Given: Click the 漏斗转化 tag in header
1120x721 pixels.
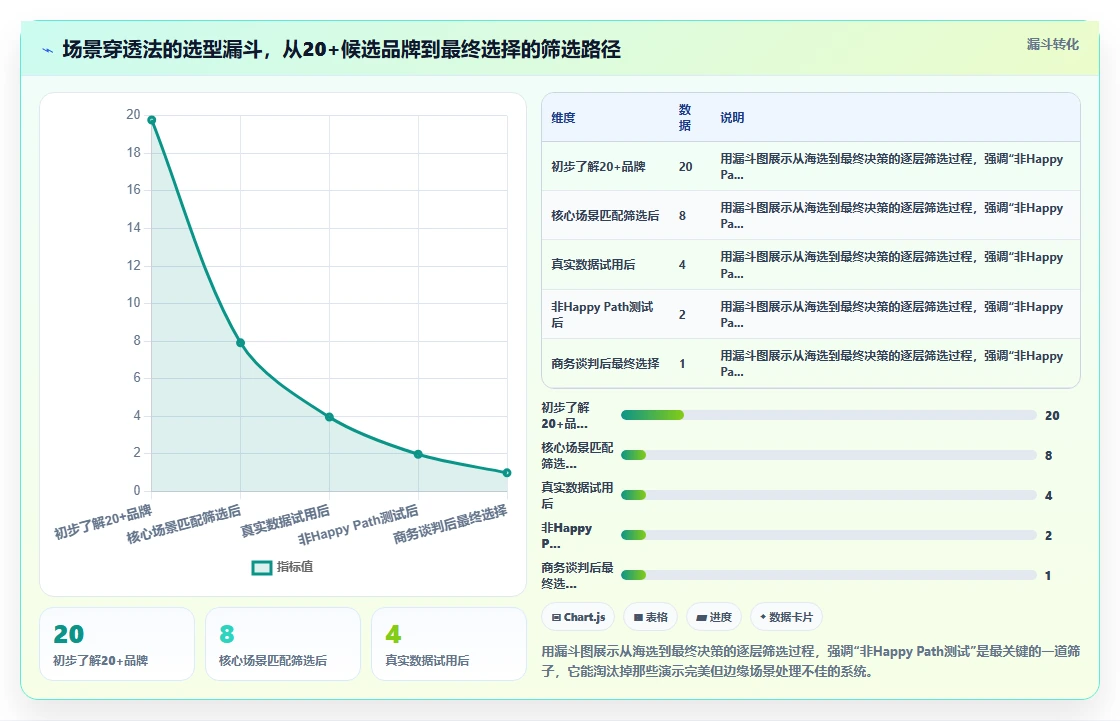Looking at the screenshot, I should (1053, 44).
